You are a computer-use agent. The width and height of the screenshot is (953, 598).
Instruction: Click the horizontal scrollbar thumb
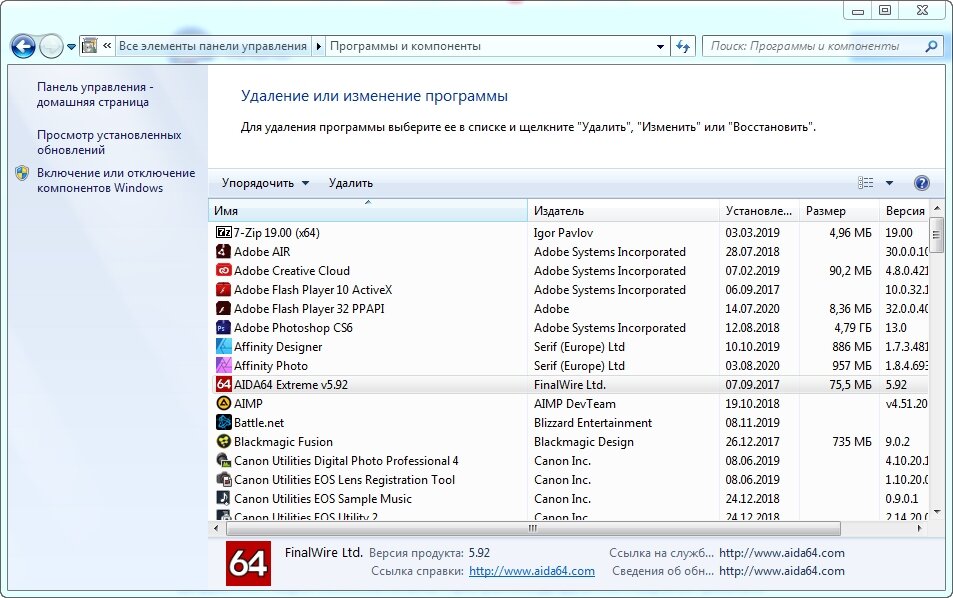532,529
